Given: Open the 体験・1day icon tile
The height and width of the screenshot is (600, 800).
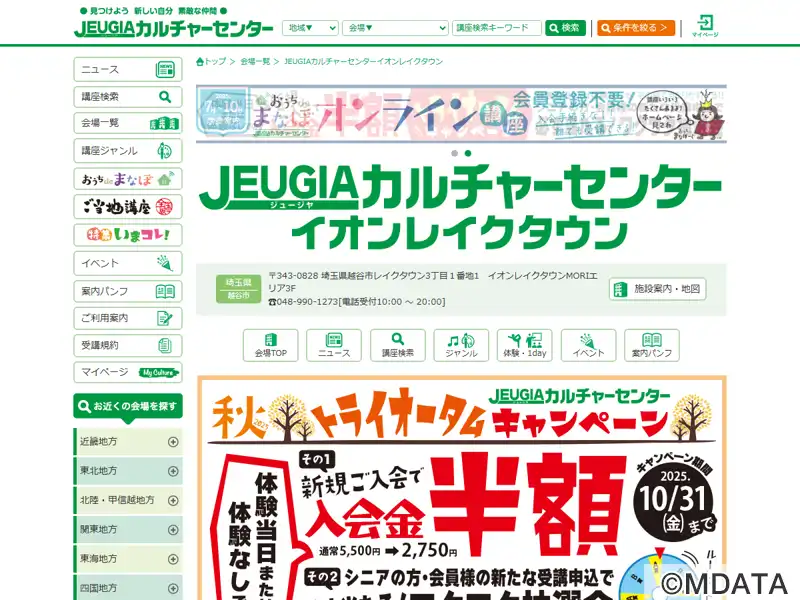Looking at the screenshot, I should 524,345.
